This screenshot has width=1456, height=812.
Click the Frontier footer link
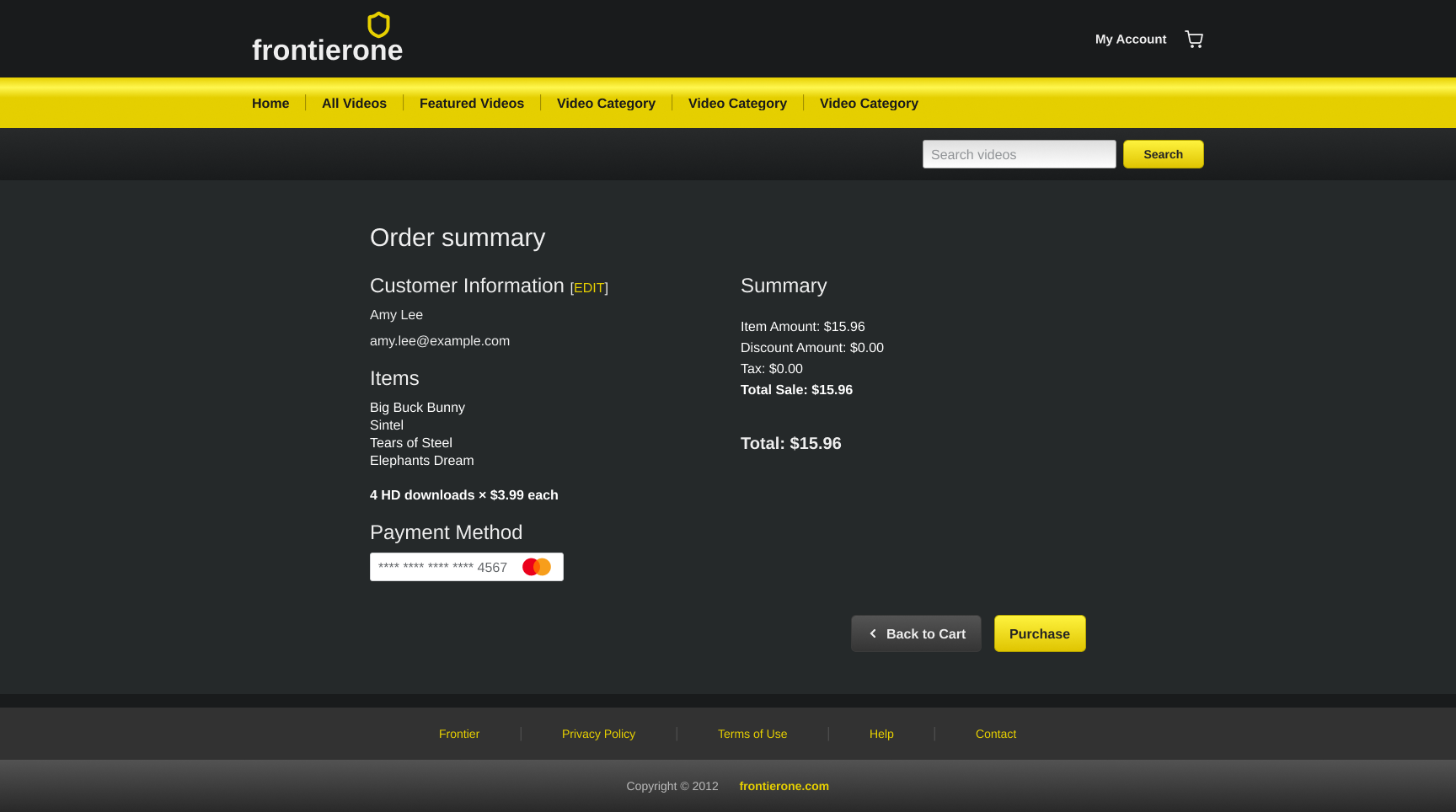tap(459, 734)
